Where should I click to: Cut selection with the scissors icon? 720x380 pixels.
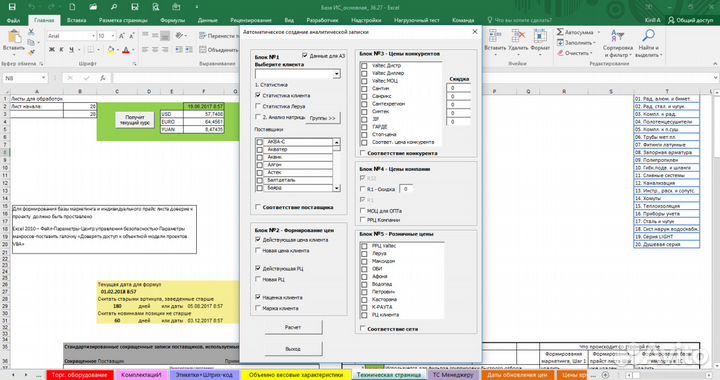31,32
